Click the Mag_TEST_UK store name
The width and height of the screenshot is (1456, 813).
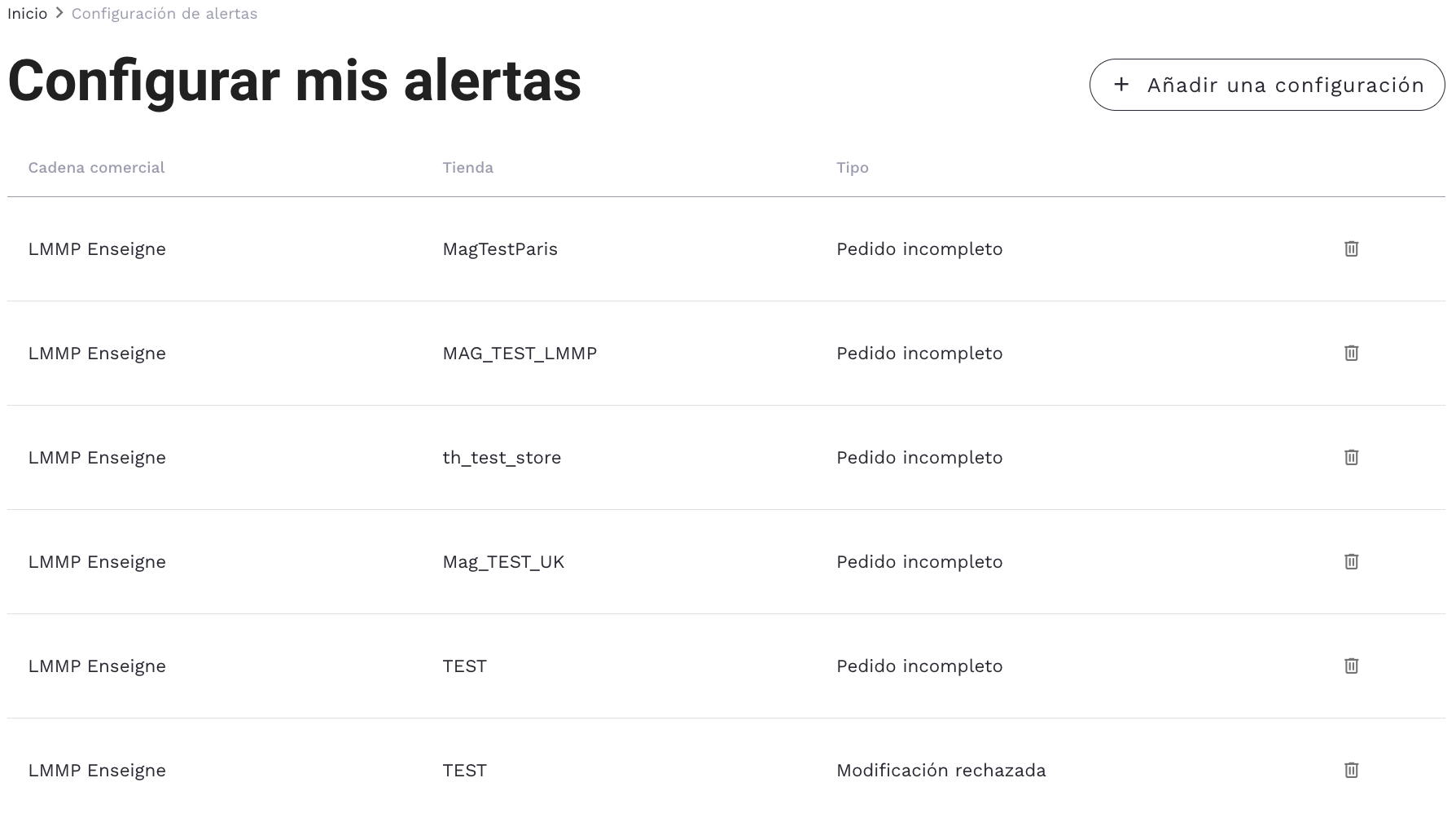(503, 562)
